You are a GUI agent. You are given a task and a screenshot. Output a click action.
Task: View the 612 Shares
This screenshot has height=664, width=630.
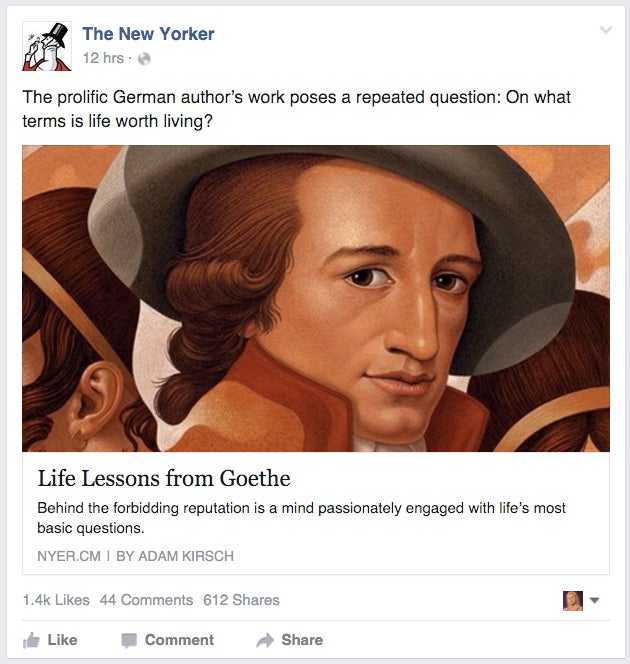(x=241, y=600)
